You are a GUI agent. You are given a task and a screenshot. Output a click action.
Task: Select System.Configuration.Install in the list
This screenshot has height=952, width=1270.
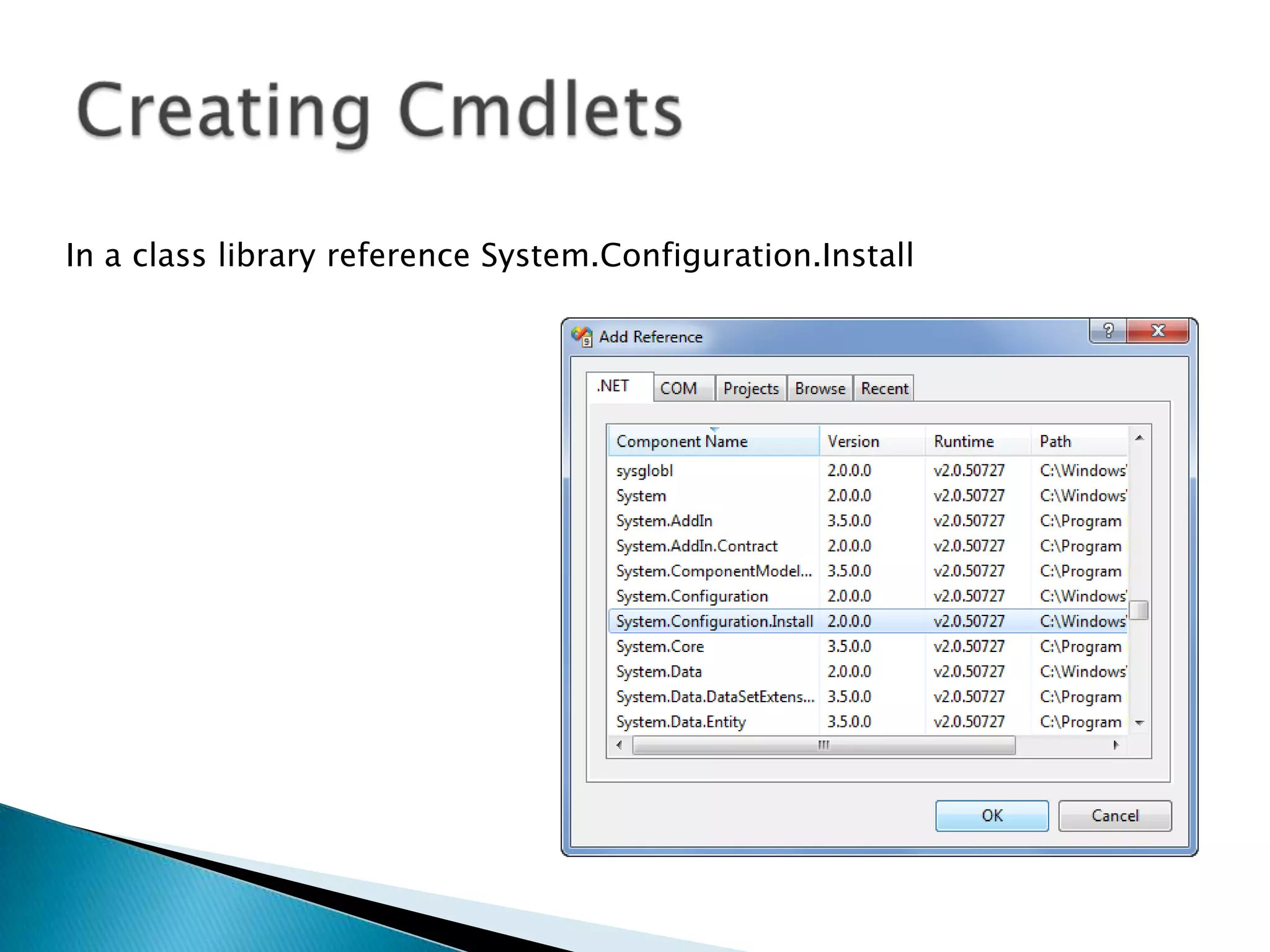click(868, 621)
